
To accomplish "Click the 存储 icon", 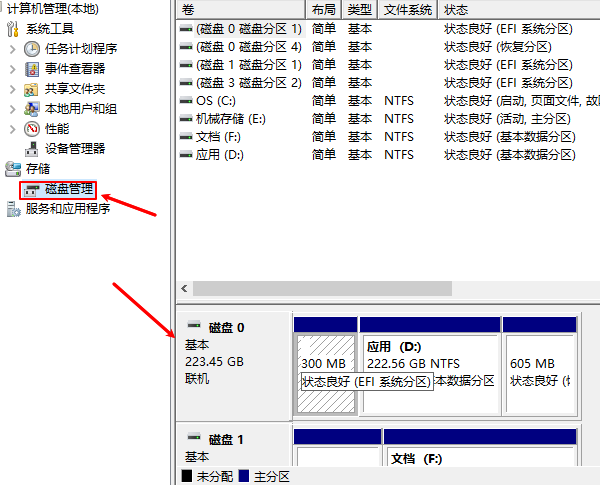I will pos(13,169).
